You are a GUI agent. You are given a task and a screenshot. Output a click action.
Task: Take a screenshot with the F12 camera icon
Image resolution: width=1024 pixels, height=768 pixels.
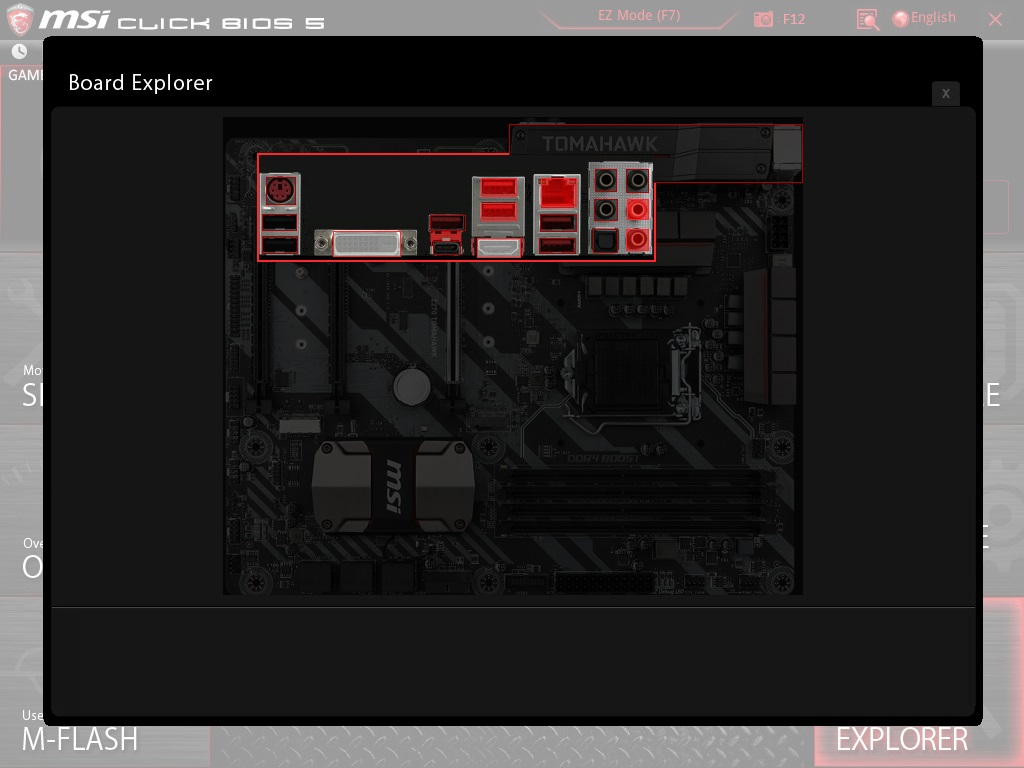pyautogui.click(x=763, y=19)
